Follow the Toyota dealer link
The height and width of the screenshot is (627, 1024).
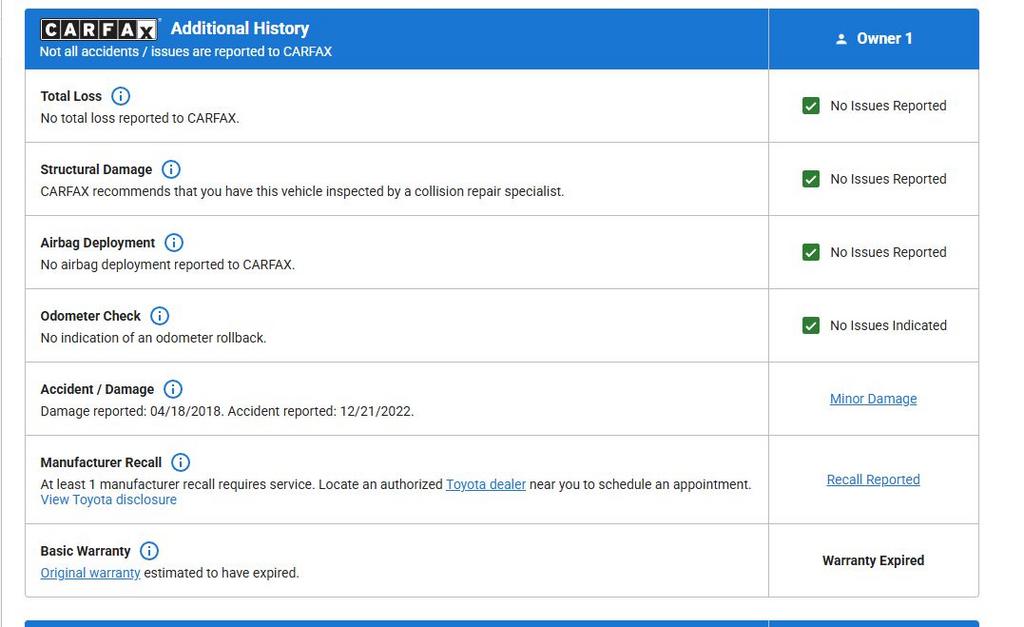coord(486,484)
